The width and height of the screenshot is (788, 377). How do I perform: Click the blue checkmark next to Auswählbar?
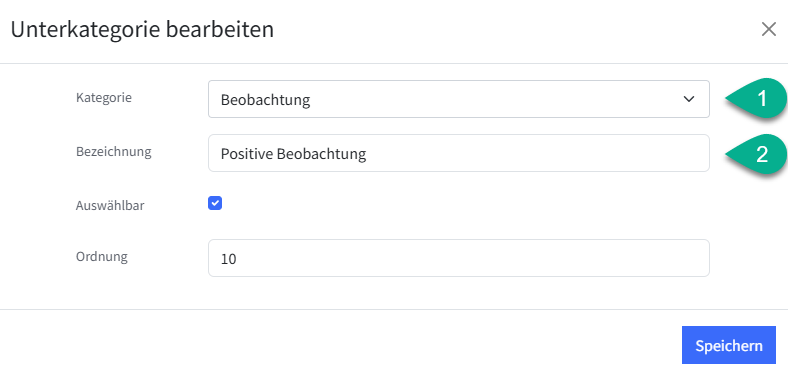[215, 204]
